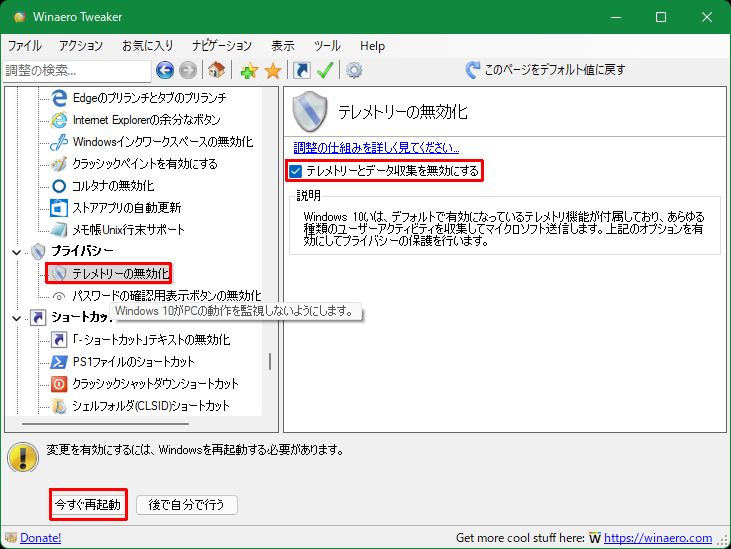Toggle テレメトリーとデータ収集を無効にする checkbox

[x=296, y=171]
